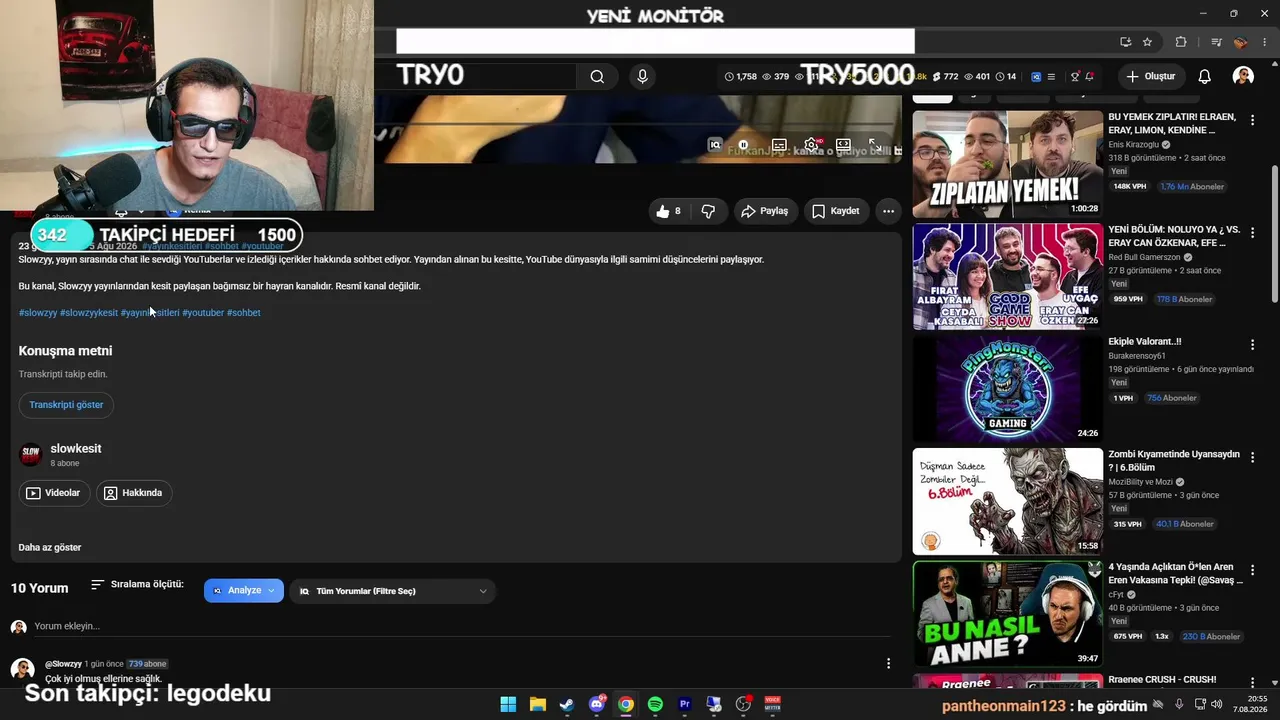Click the vidIQ Analyze comments dropdown button

(244, 591)
